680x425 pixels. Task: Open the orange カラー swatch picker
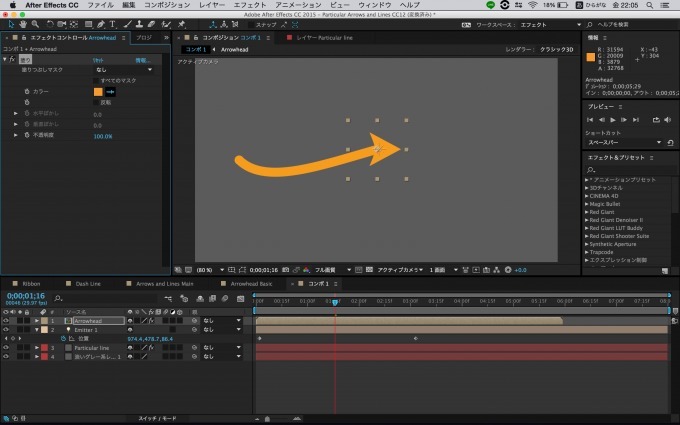98,91
